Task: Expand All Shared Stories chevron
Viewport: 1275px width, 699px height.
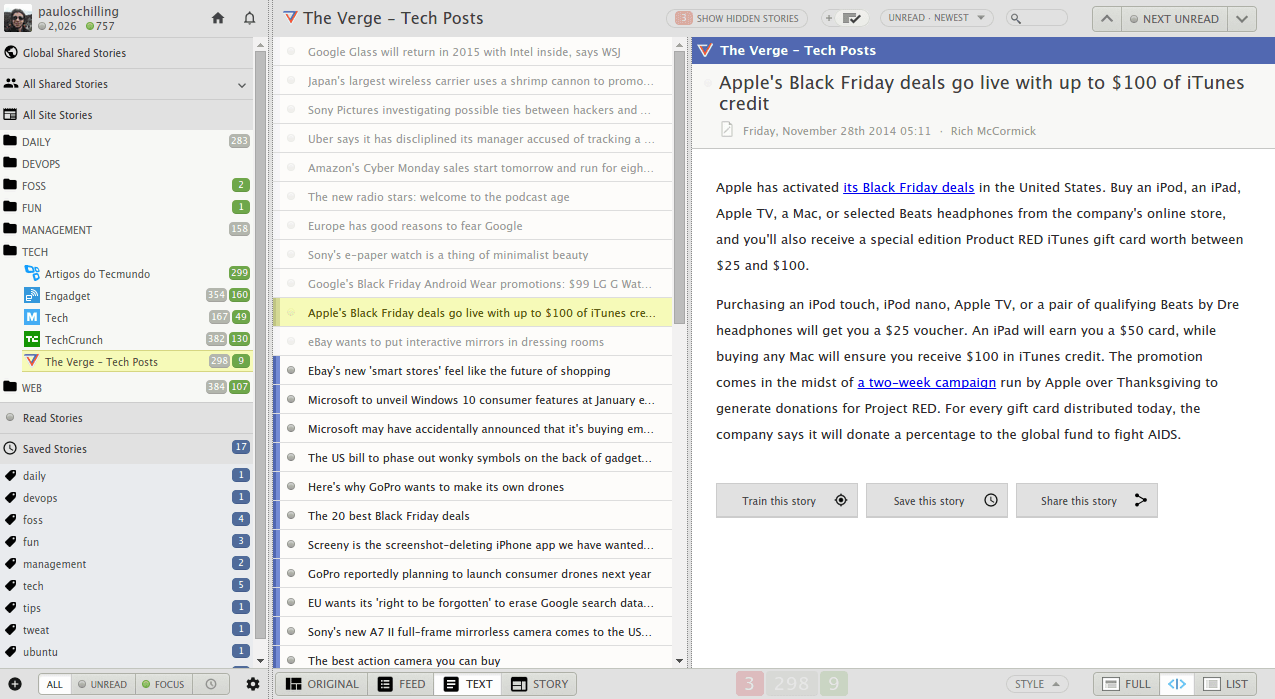Action: click(242, 85)
